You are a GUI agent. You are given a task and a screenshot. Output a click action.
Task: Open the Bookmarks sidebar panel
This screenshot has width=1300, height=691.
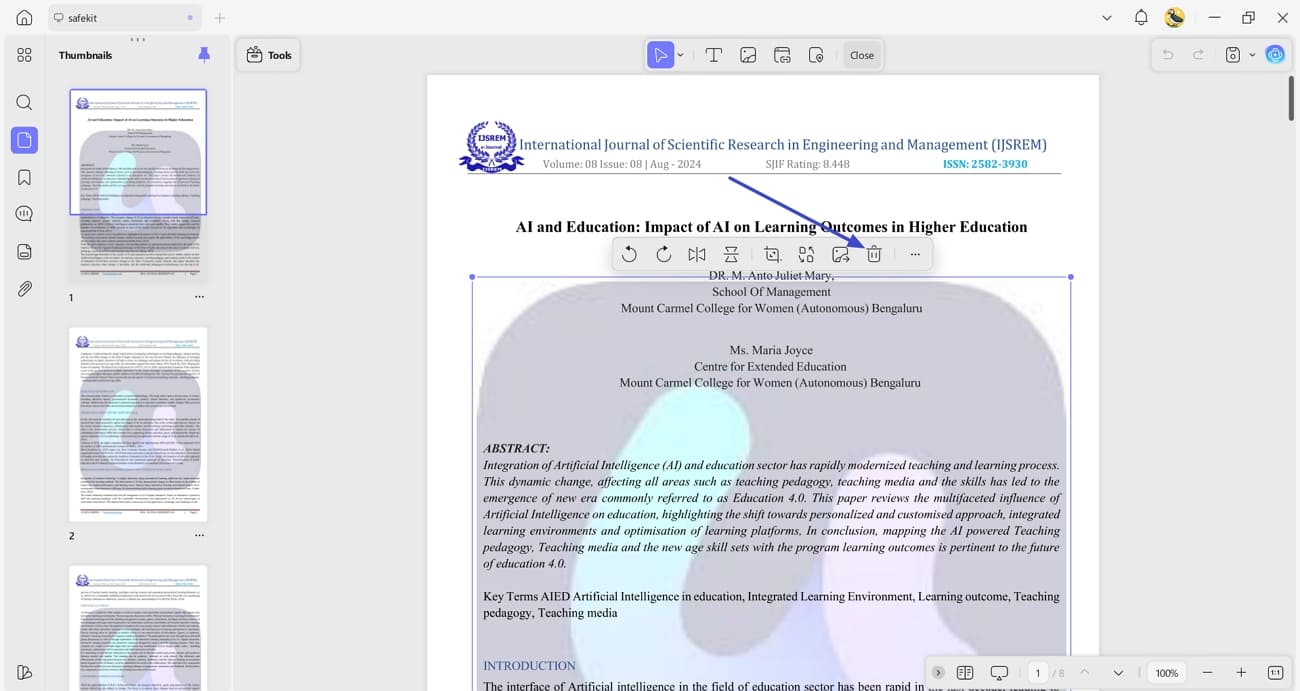click(24, 177)
